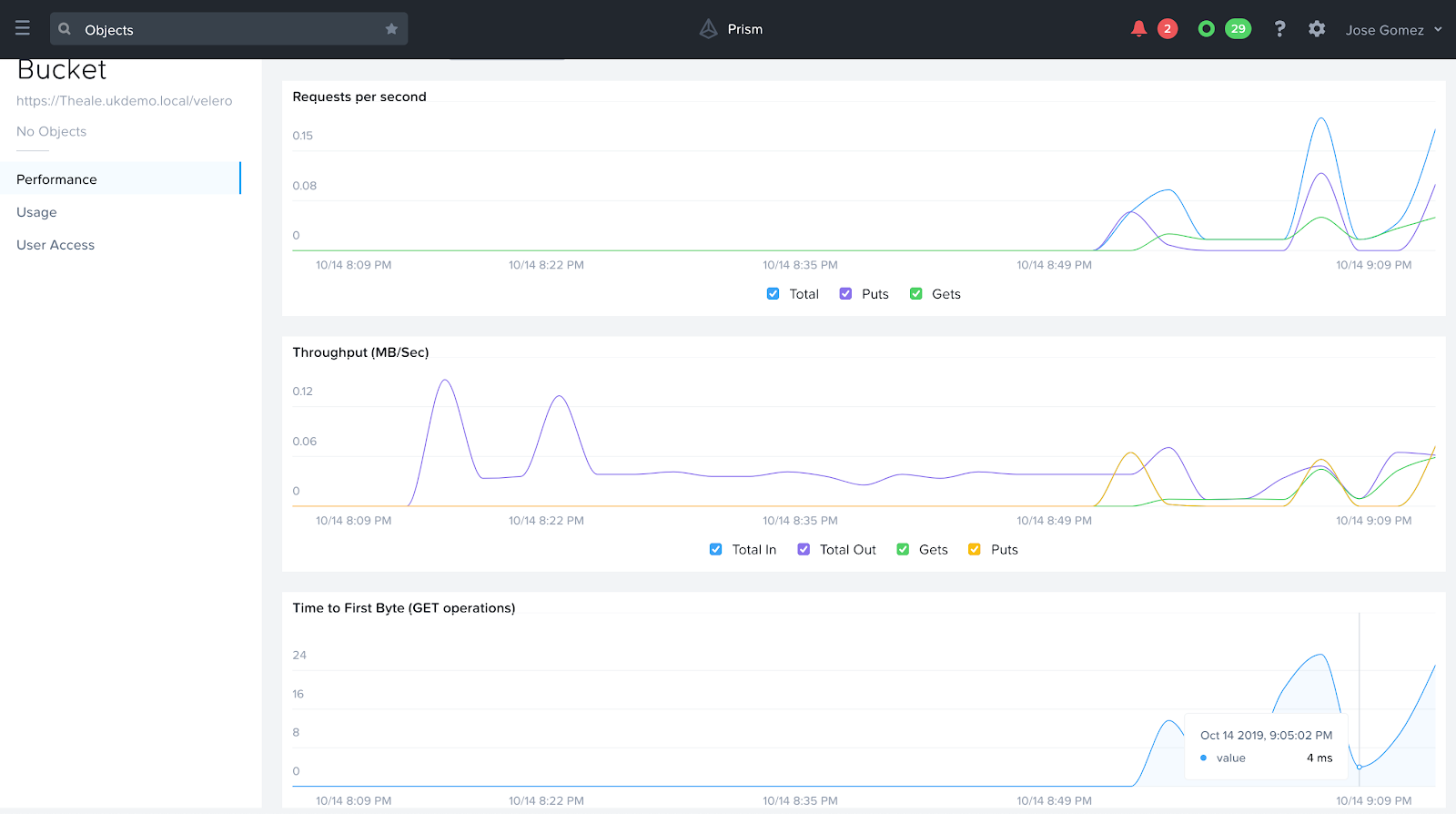The height and width of the screenshot is (814, 1456).
Task: Open the red alerts bell icon
Action: point(1138,29)
